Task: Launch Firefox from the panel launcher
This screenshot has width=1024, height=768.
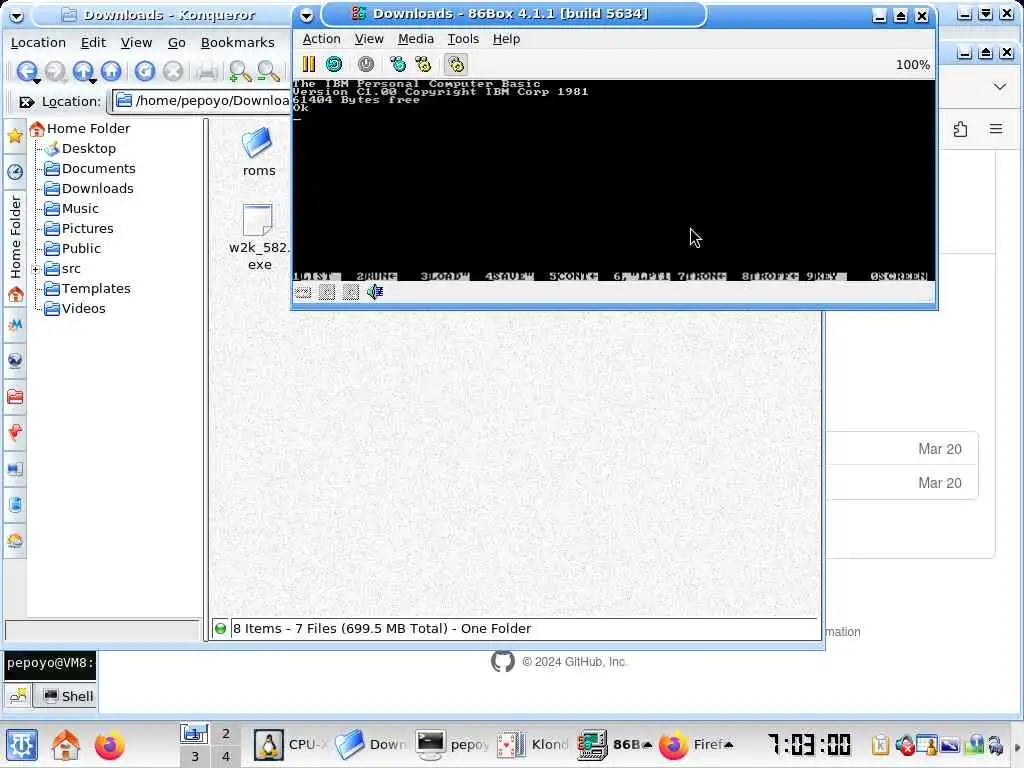Action: (x=109, y=745)
